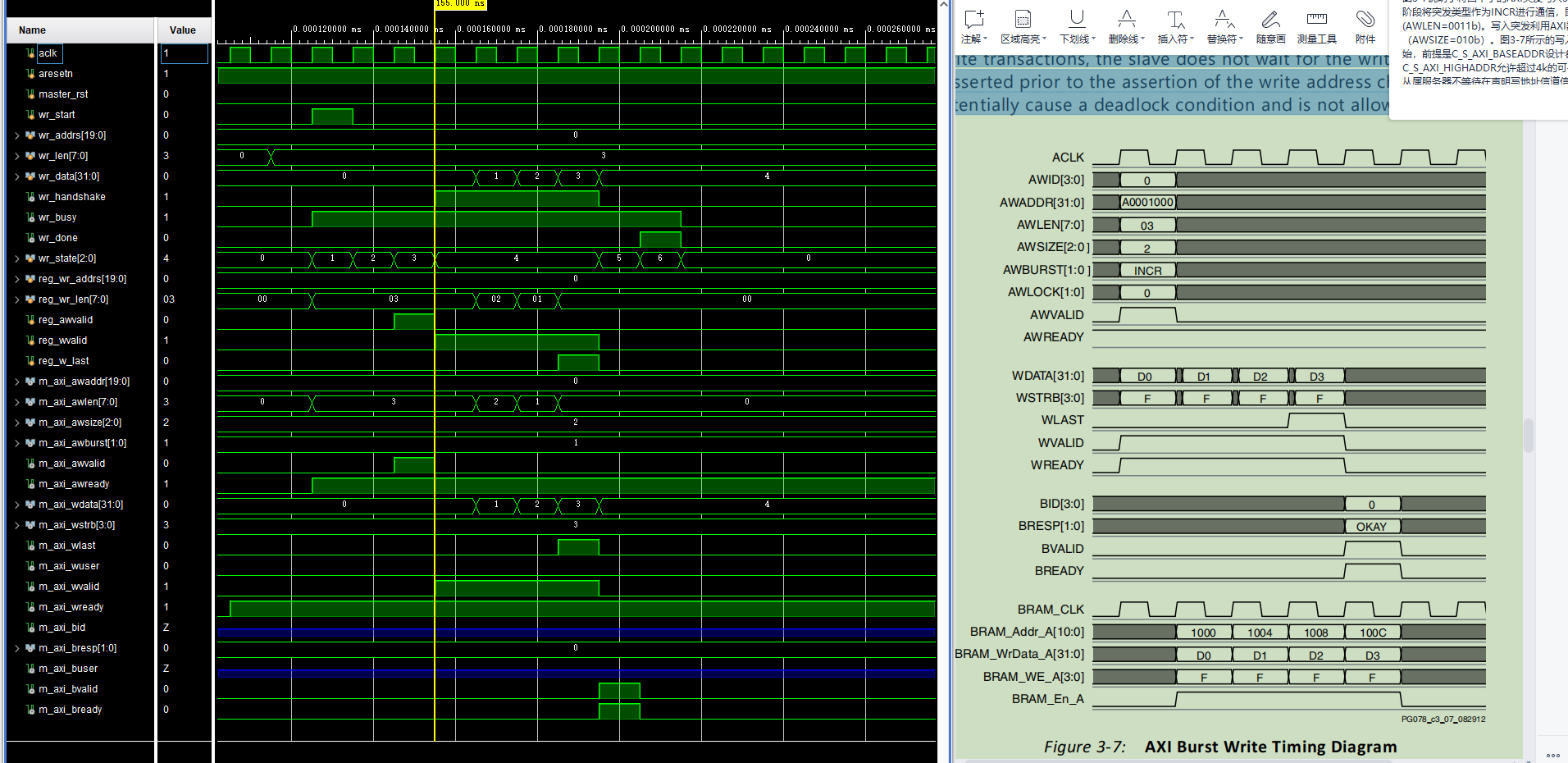This screenshot has height=763, width=1568.
Task: Select the 注释 (comment) annotation tool
Action: [x=973, y=21]
